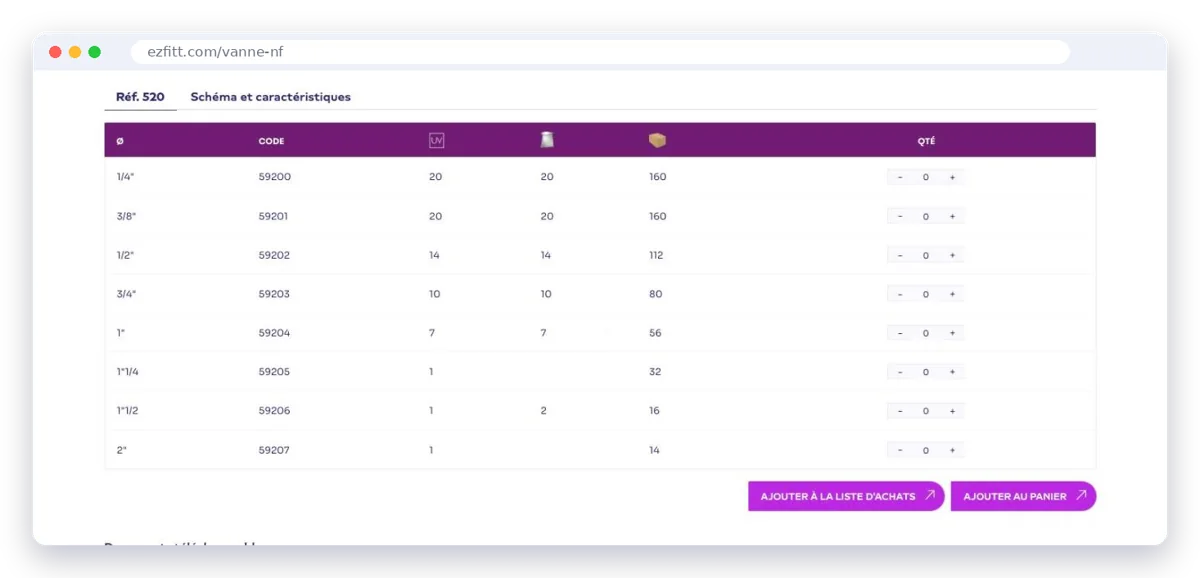Click carton value 80 in 59203 row
1200x578 pixels.
(x=655, y=294)
